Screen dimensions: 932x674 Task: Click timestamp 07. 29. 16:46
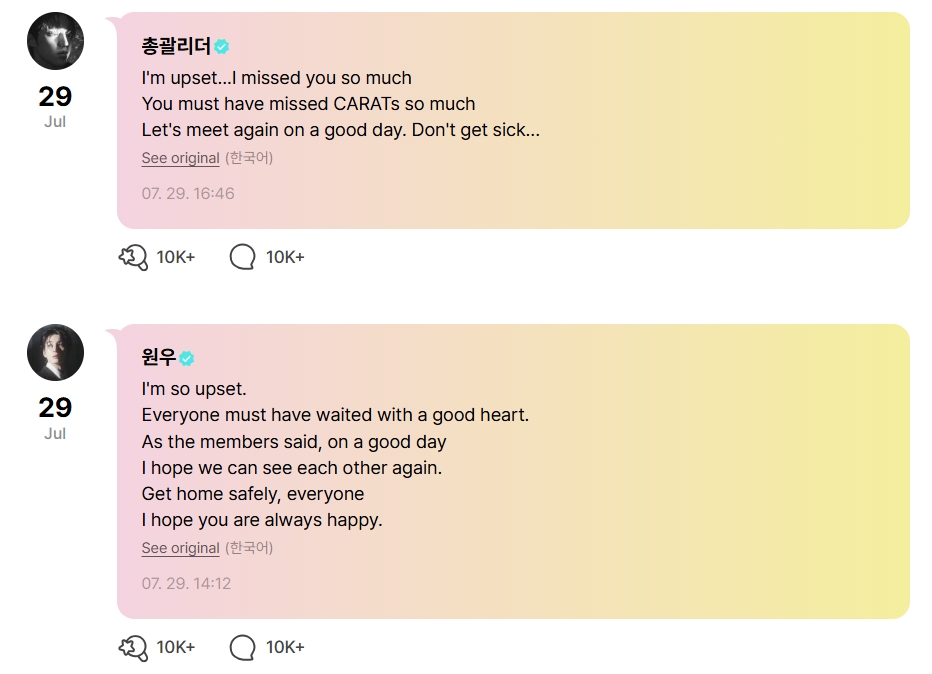[x=188, y=194]
